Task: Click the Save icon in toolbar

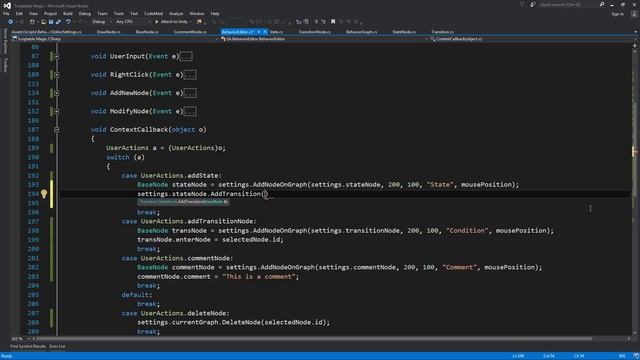Action: (x=51, y=22)
